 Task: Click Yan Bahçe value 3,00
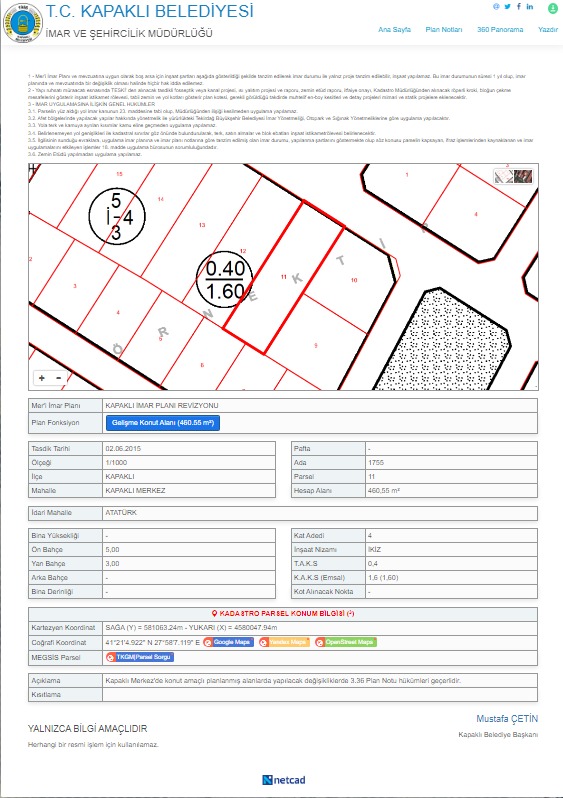112,563
